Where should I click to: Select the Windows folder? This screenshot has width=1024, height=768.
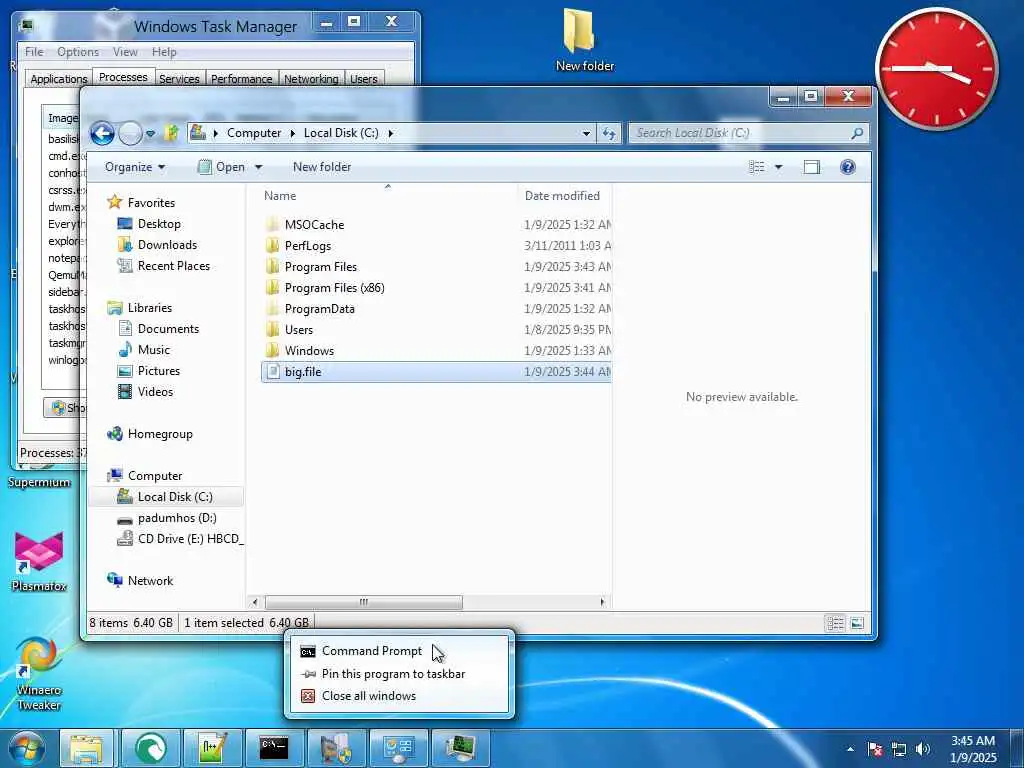click(436, 351)
